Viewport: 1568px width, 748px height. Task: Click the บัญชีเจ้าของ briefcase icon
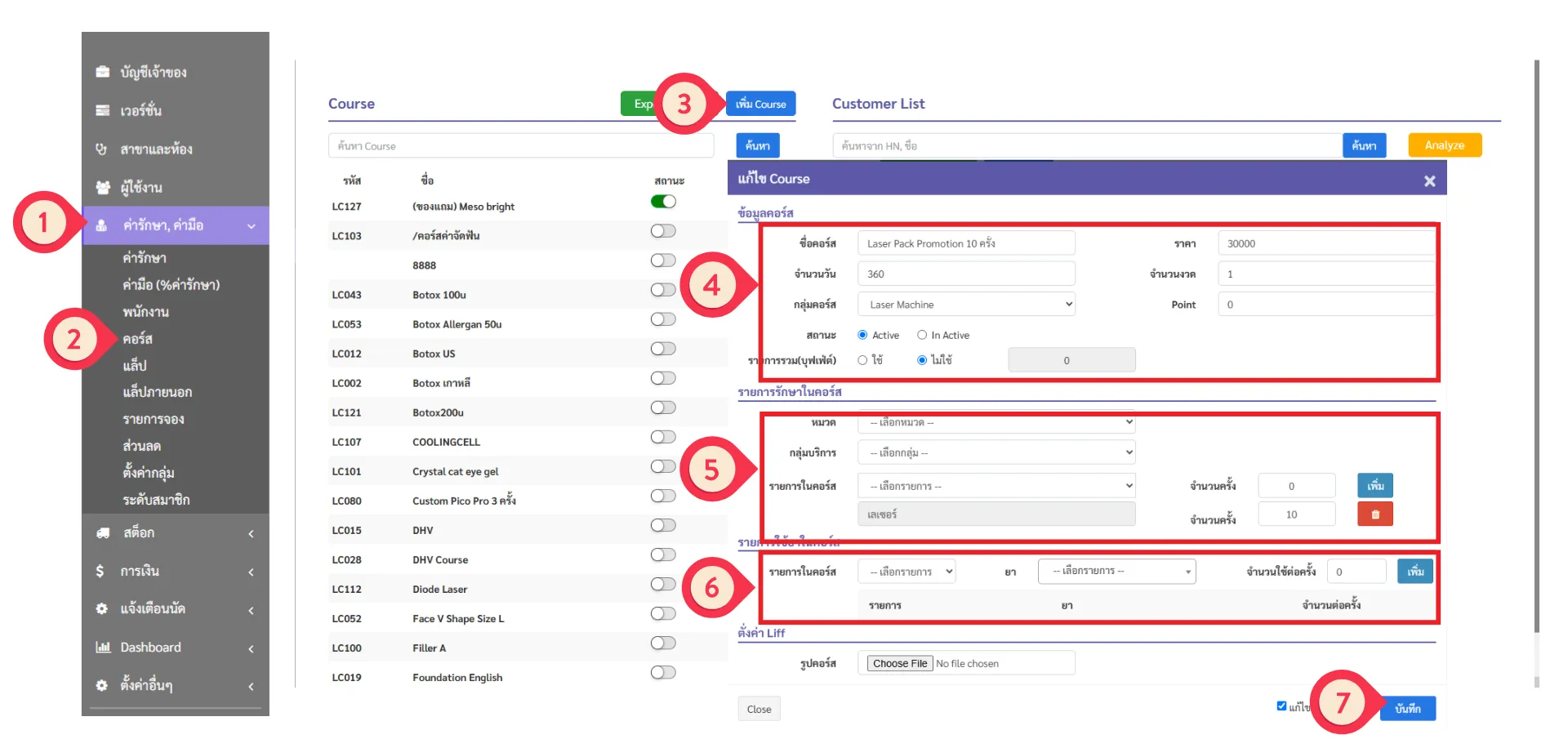point(103,72)
